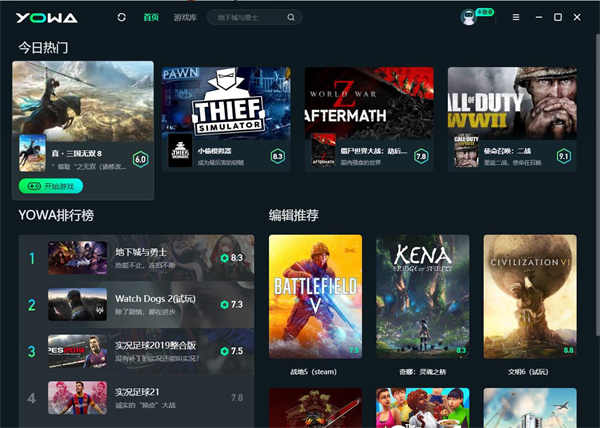This screenshot has height=428, width=600.
Task: Click the YOWA排行榜 section heading
Action: pyautogui.click(x=56, y=215)
